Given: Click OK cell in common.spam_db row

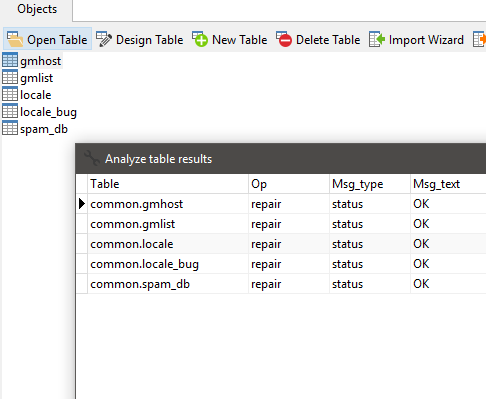Looking at the screenshot, I should point(448,284).
